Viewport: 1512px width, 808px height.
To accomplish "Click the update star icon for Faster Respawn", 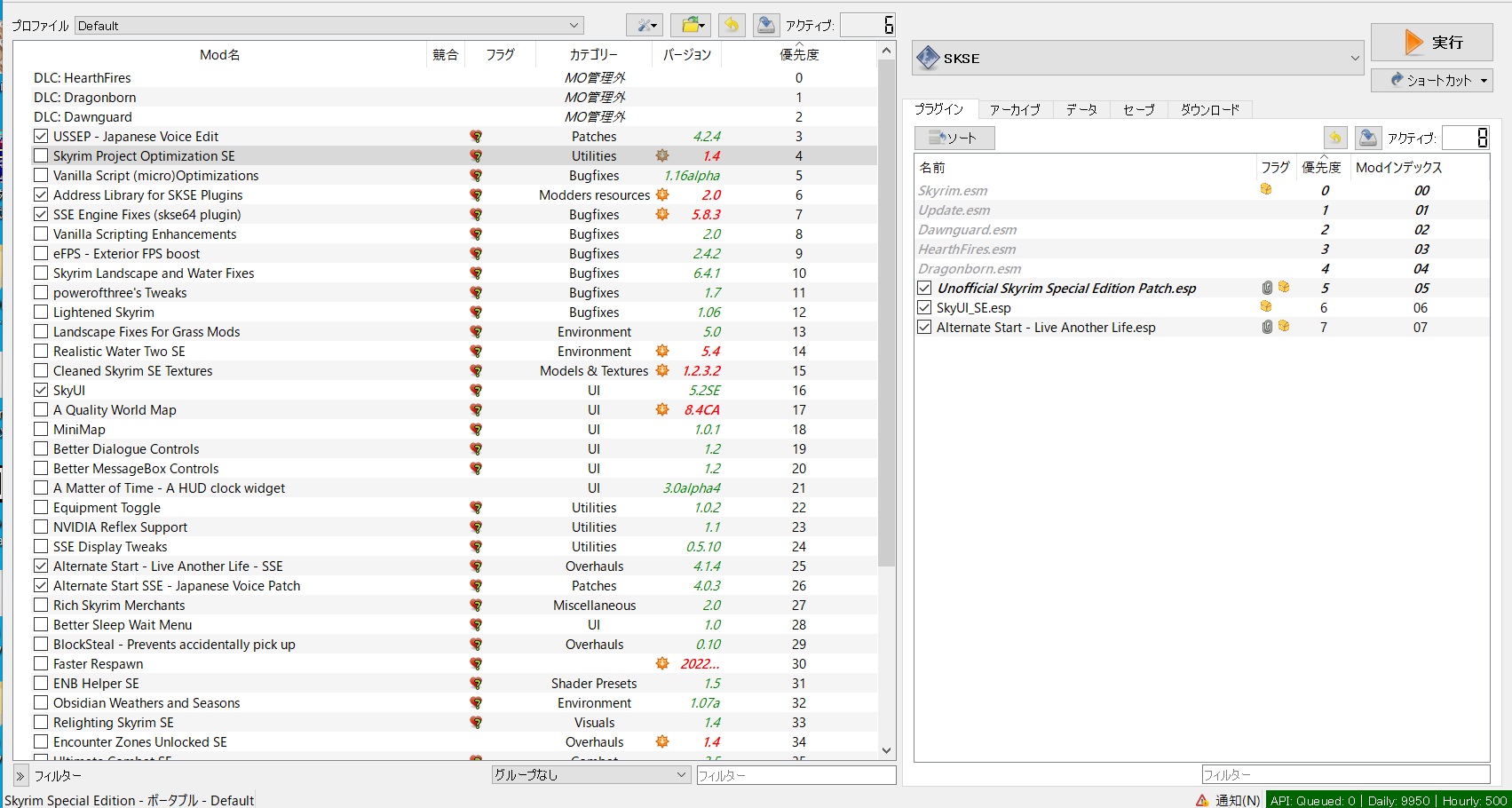I will tap(662, 664).
